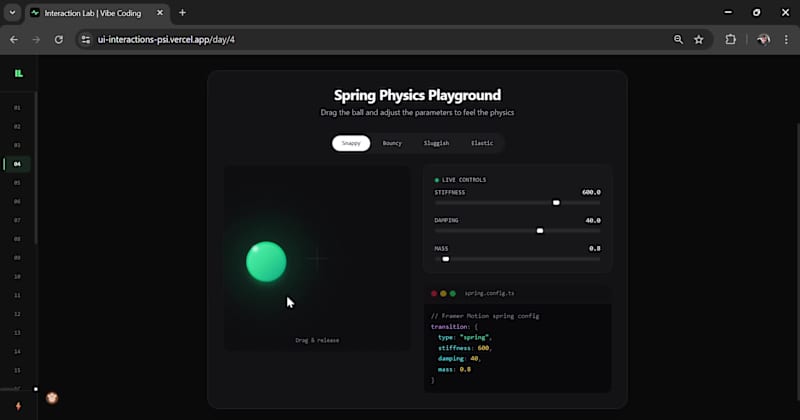
Task: Go to day 11 in the sidebar
Action: [17, 295]
